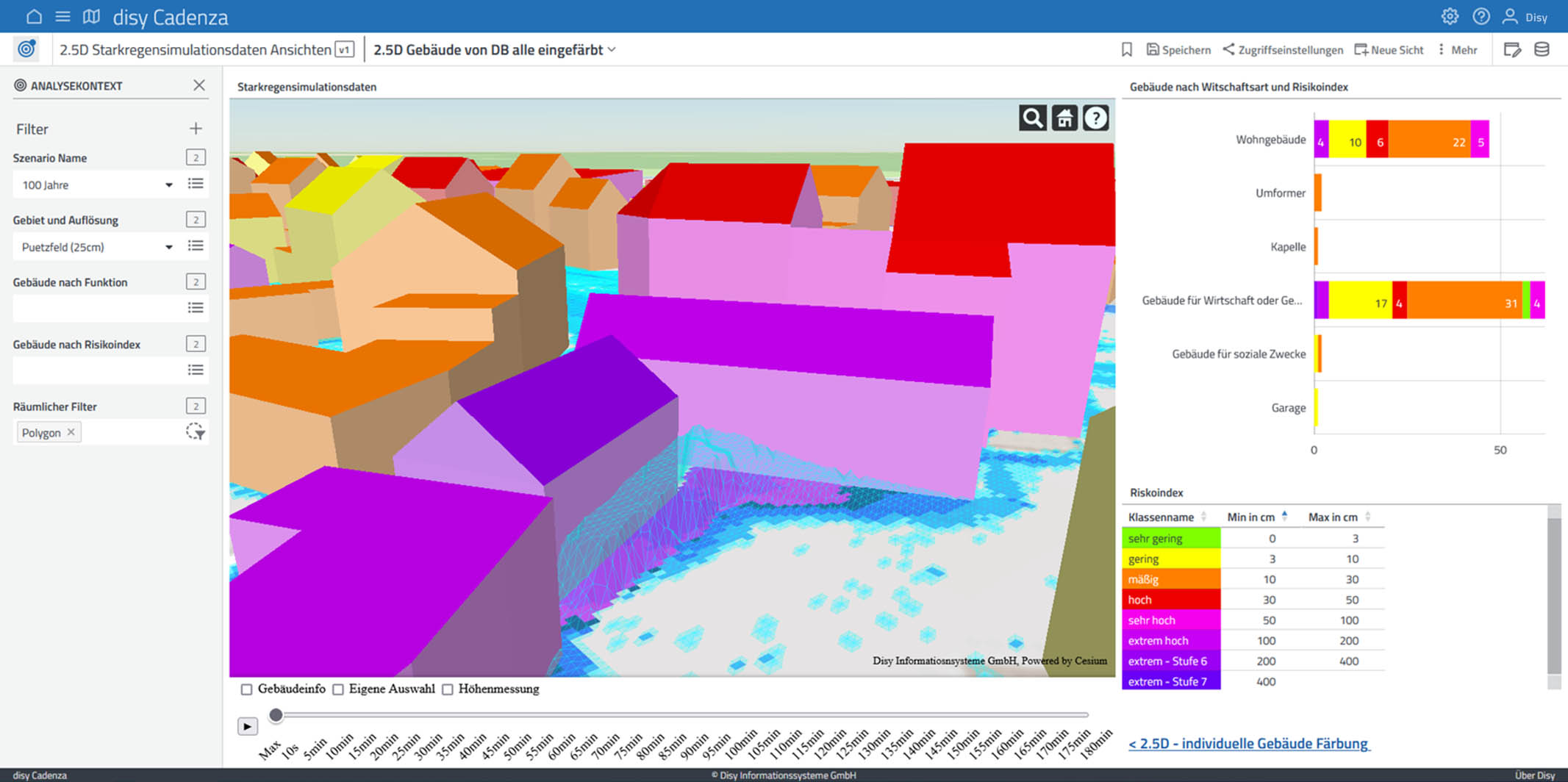Check the Eigene Auswahl option
This screenshot has width=1568, height=782.
pos(338,689)
